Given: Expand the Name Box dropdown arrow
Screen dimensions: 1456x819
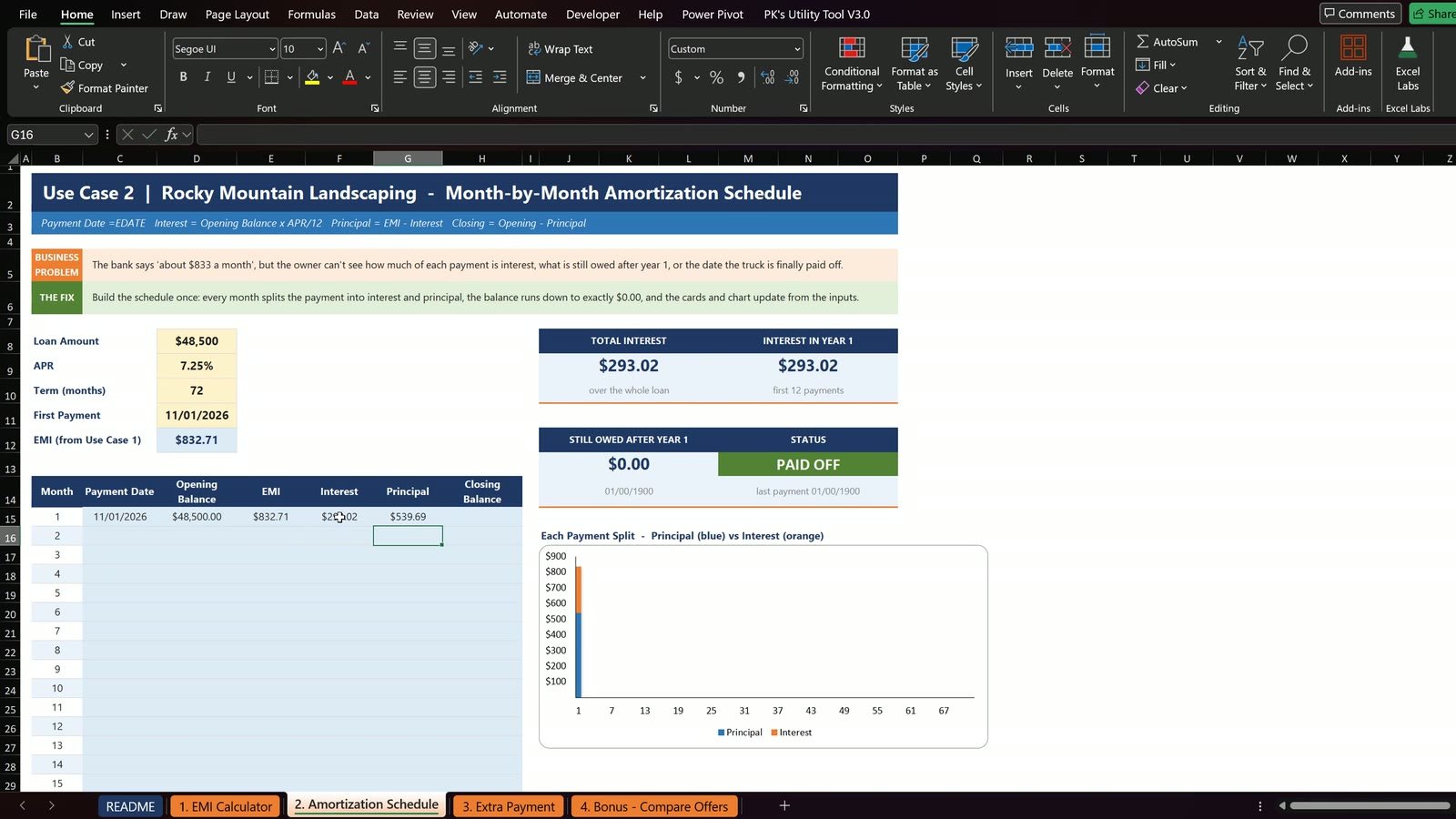Looking at the screenshot, I should pyautogui.click(x=88, y=135).
